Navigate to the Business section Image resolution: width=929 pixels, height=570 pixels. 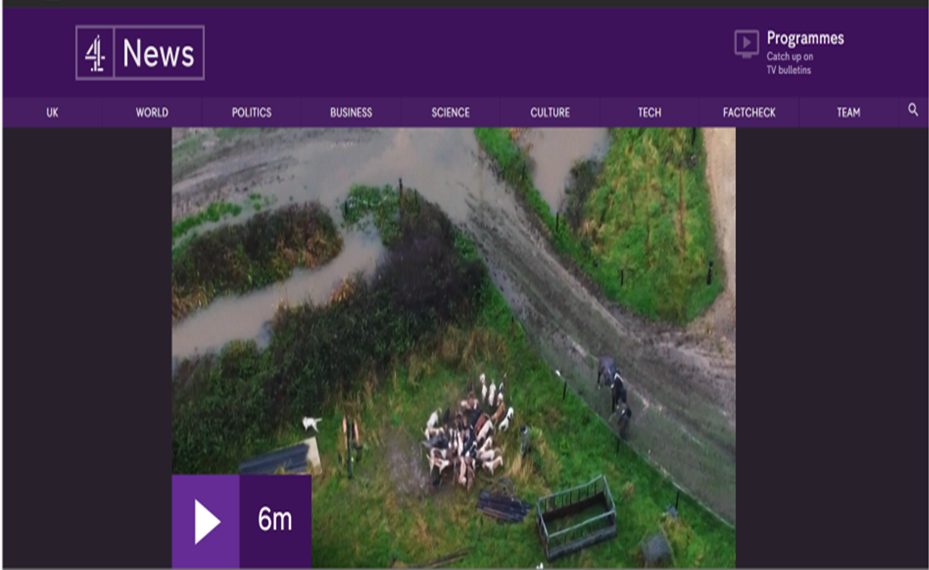click(x=351, y=113)
